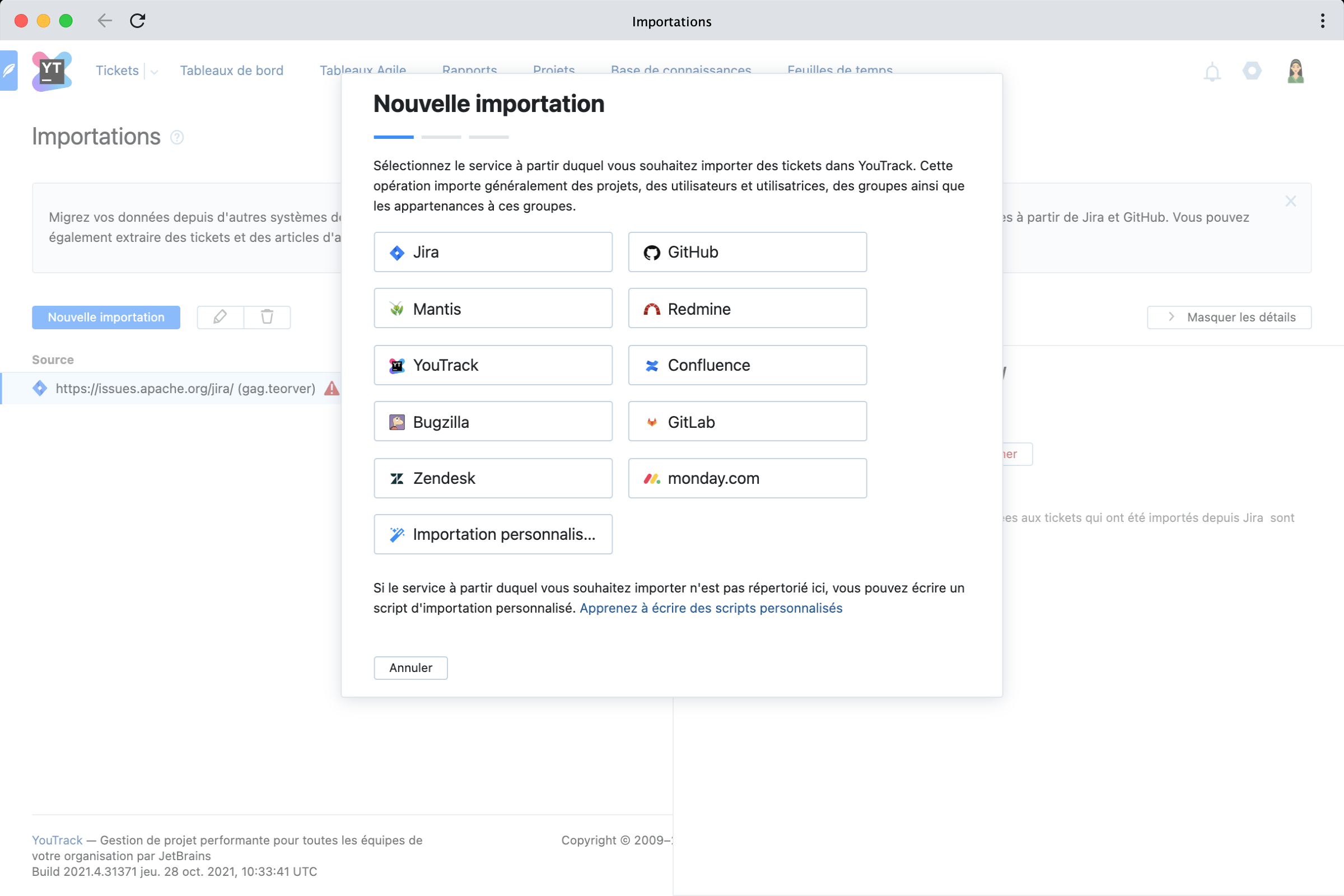Viewport: 1344px width, 896px height.
Task: Click the Jira diamond icon in dialog
Action: click(396, 253)
